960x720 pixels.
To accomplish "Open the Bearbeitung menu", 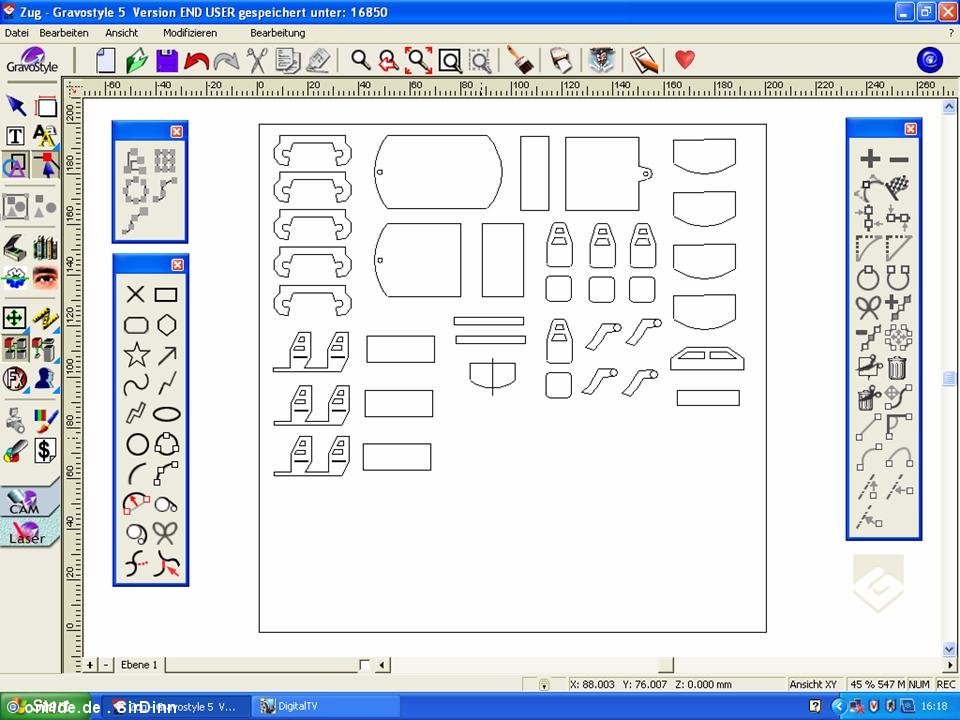I will (277, 33).
